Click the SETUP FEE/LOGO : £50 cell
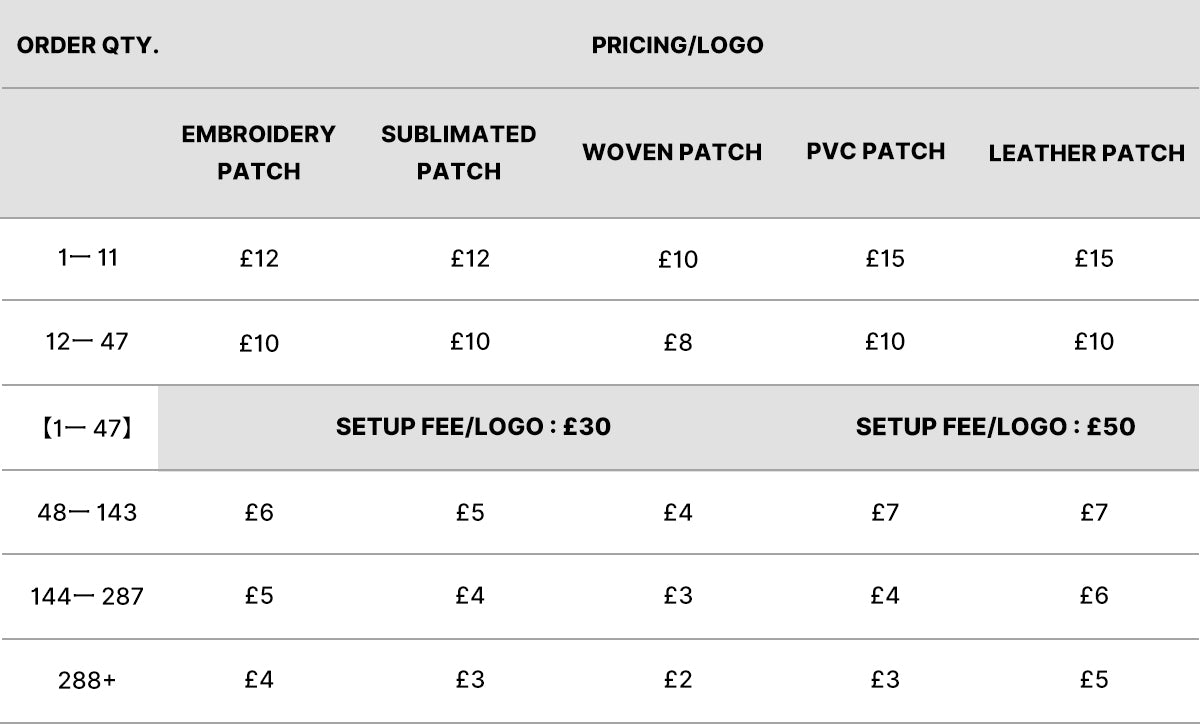 [x=995, y=427]
